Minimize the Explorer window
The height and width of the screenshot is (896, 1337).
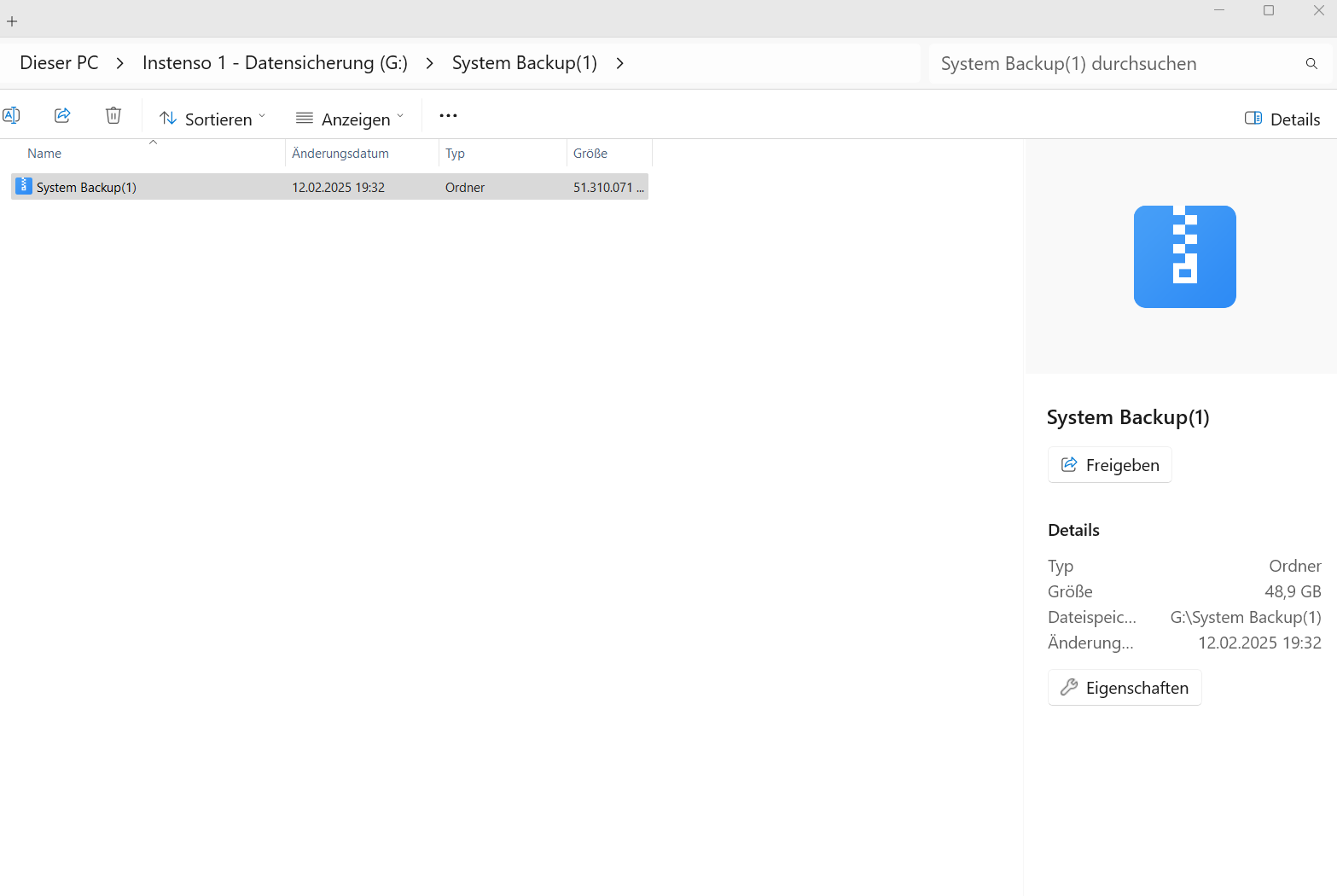point(1219,10)
